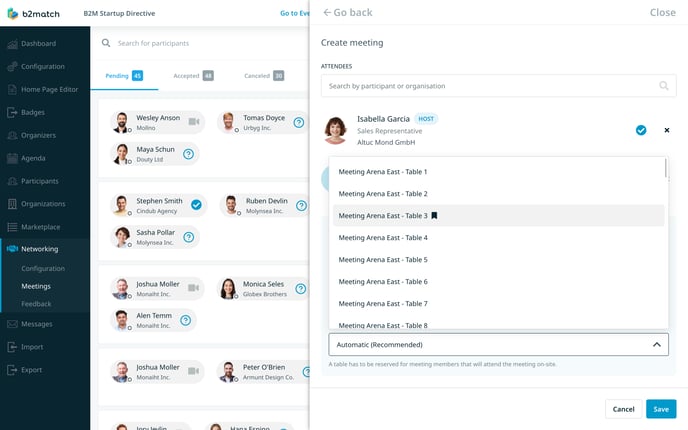Click the Organizations building icon
Image resolution: width=688 pixels, height=430 pixels.
coord(12,204)
